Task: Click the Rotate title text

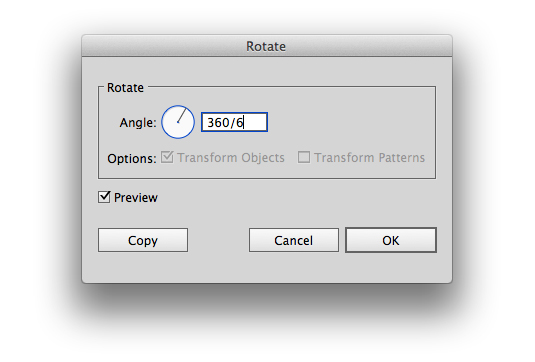Action: click(266, 46)
